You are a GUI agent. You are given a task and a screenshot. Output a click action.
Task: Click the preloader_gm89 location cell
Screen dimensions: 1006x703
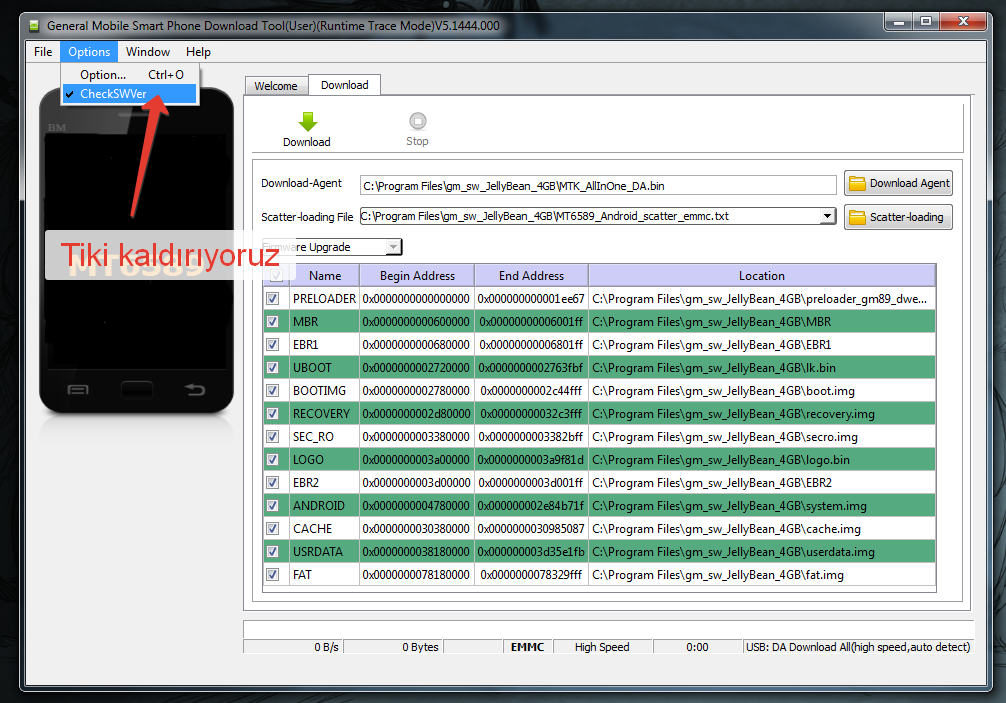click(x=762, y=299)
